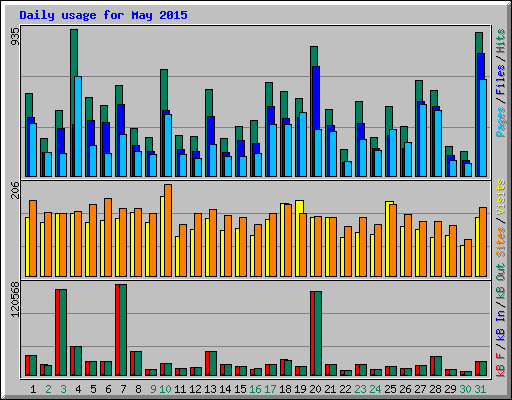Select day label 8

click(x=138, y=389)
